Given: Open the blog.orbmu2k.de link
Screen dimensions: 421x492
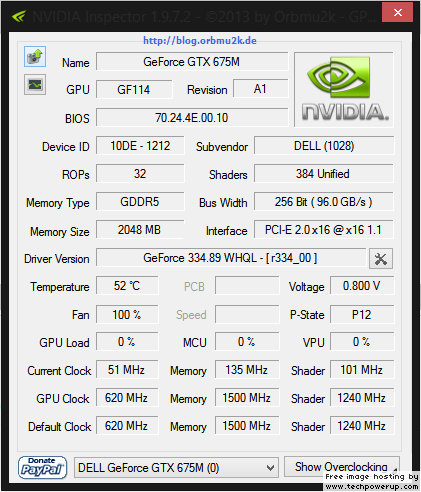Looking at the screenshot, I should coord(200,41).
